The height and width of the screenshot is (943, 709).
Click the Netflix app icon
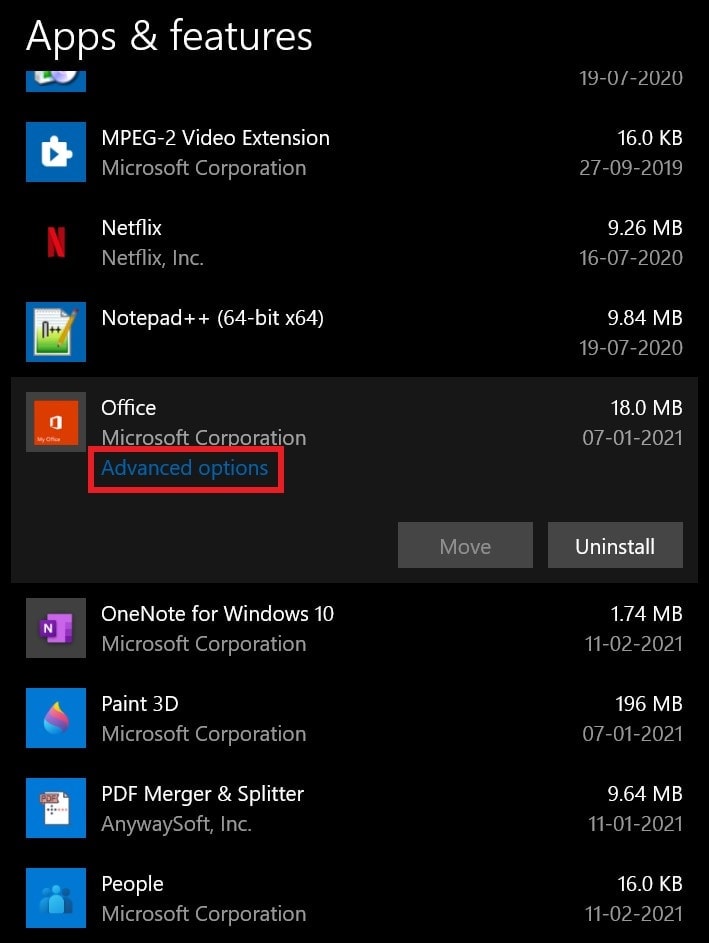pyautogui.click(x=56, y=242)
